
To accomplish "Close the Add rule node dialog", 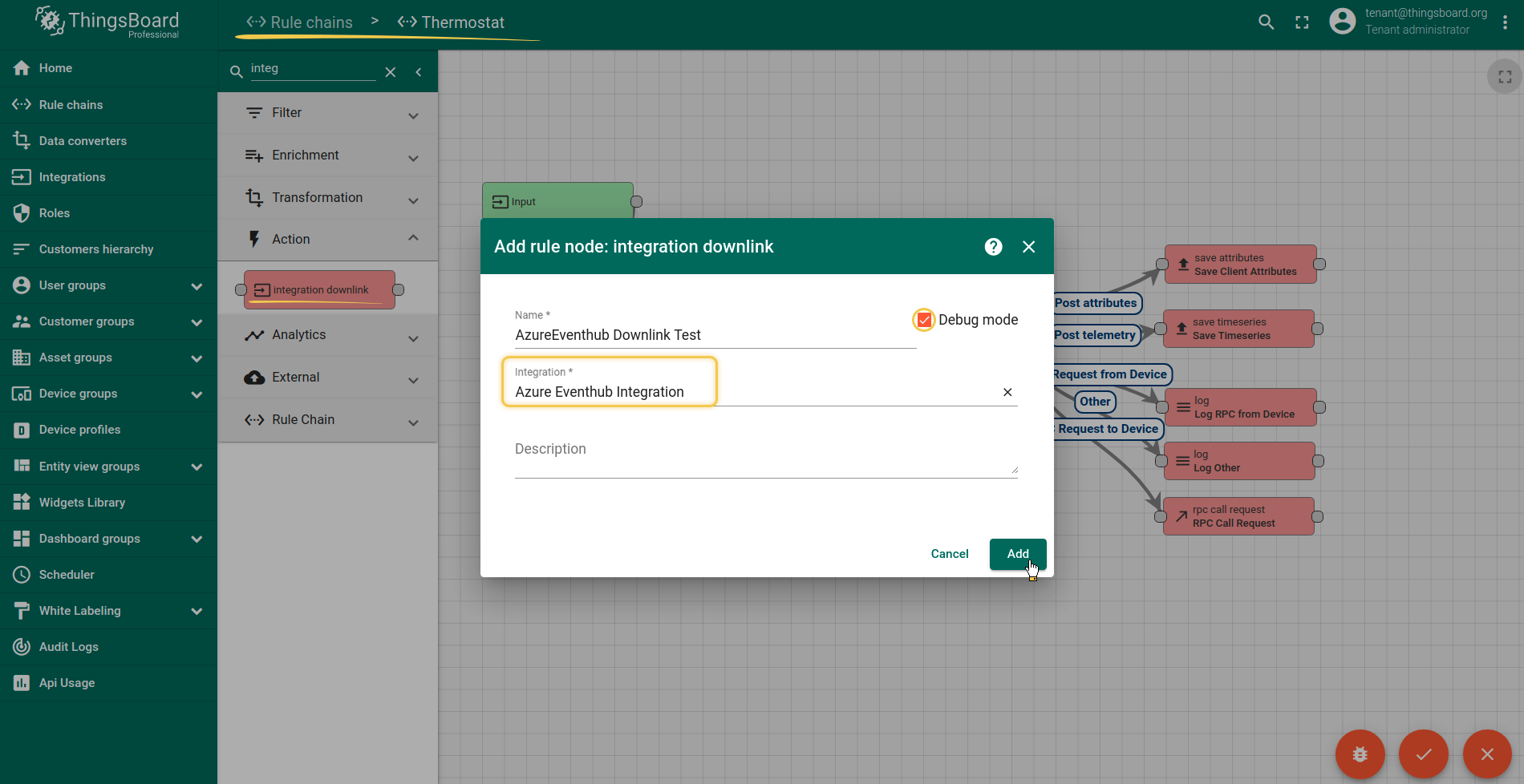I will point(1028,247).
